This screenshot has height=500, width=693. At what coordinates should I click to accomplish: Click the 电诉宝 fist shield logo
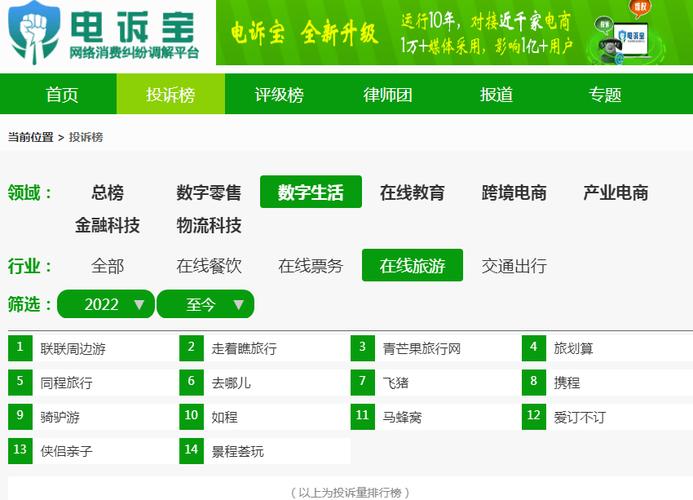(34, 32)
